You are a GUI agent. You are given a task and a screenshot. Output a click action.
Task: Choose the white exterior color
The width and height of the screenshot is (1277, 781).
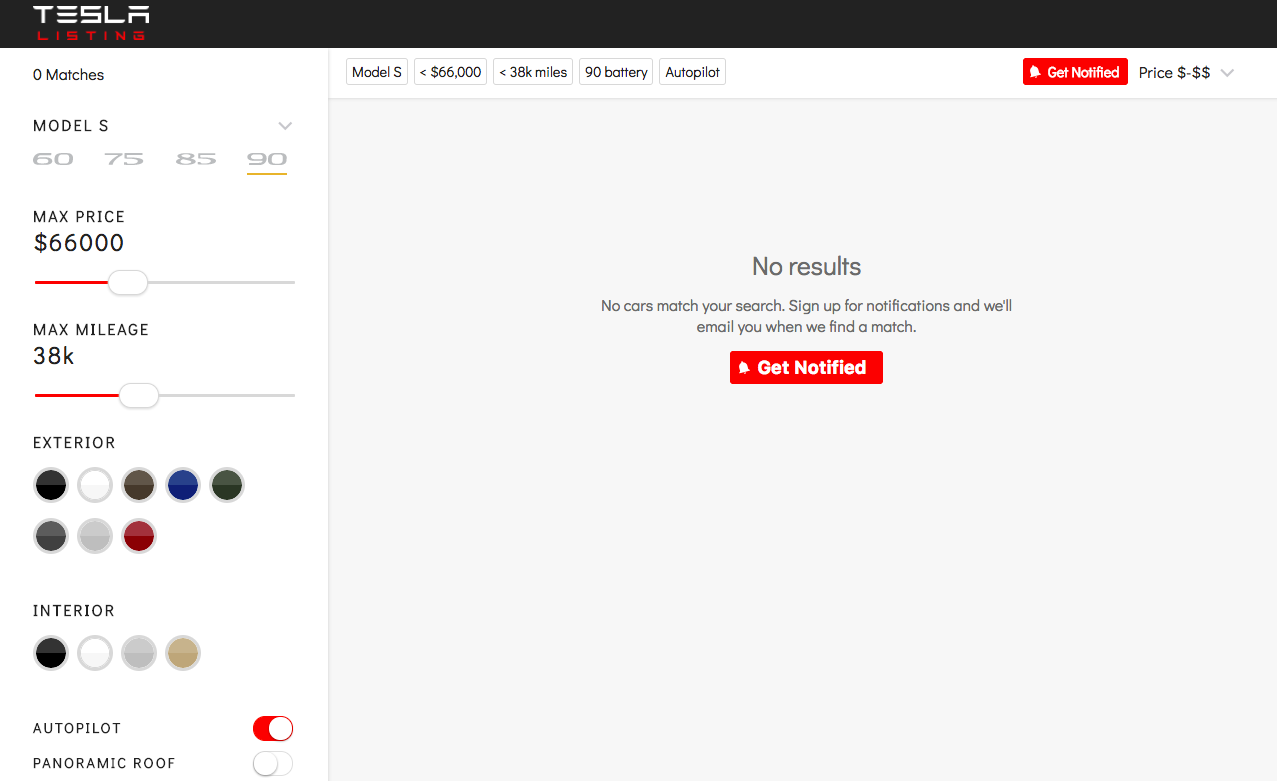tap(95, 485)
